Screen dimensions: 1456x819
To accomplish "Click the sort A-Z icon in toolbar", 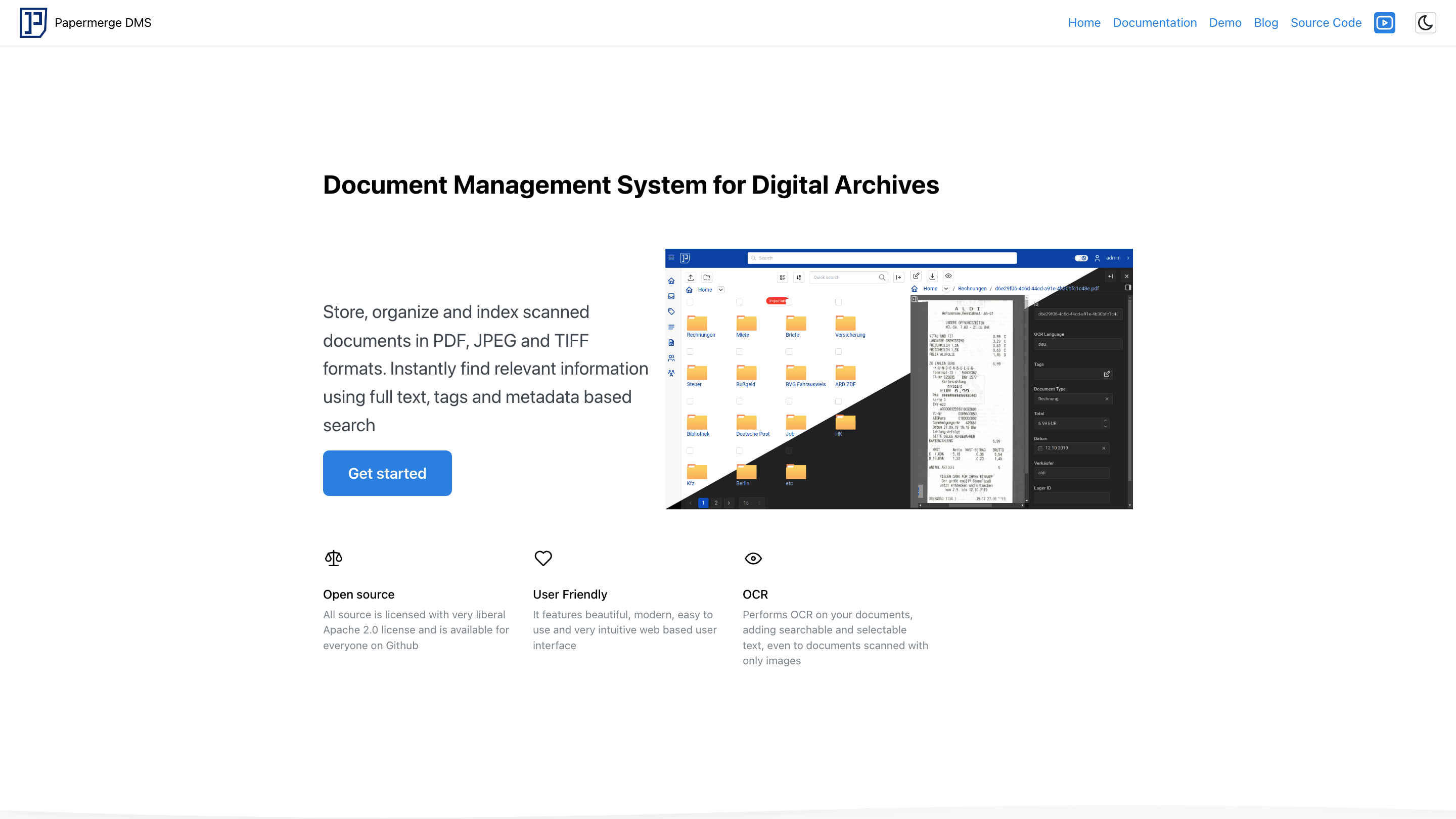I will pos(799,278).
